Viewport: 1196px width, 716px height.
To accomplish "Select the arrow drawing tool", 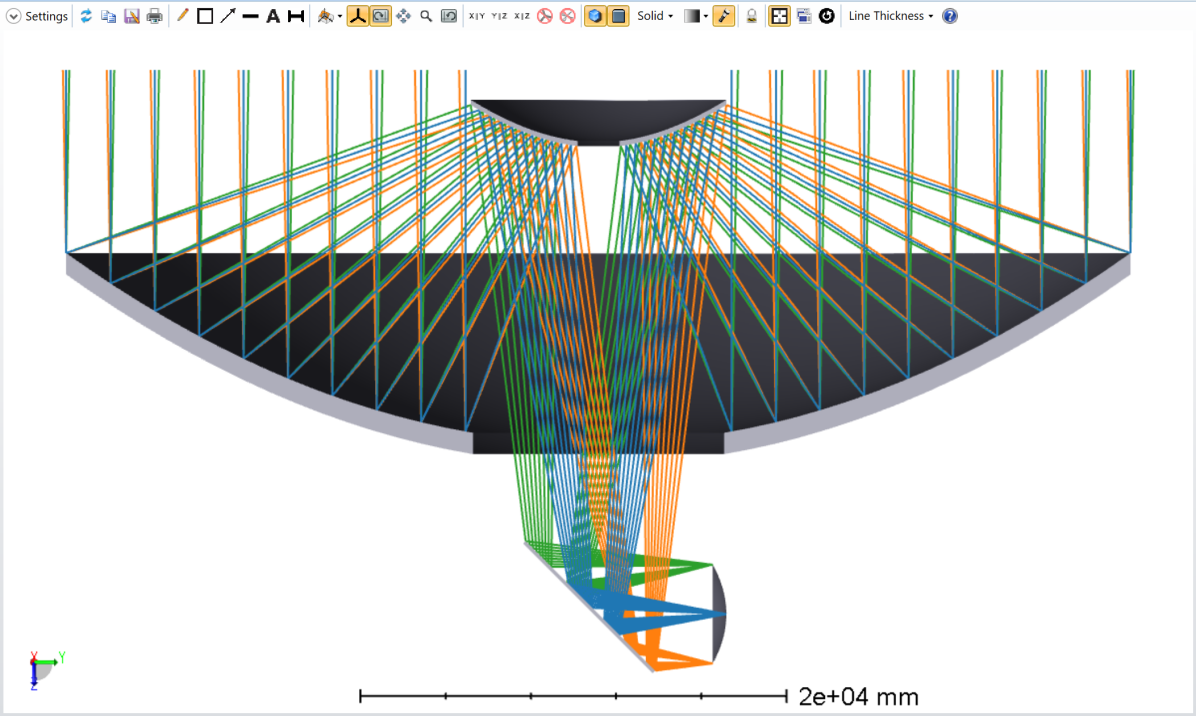I will [x=228, y=16].
